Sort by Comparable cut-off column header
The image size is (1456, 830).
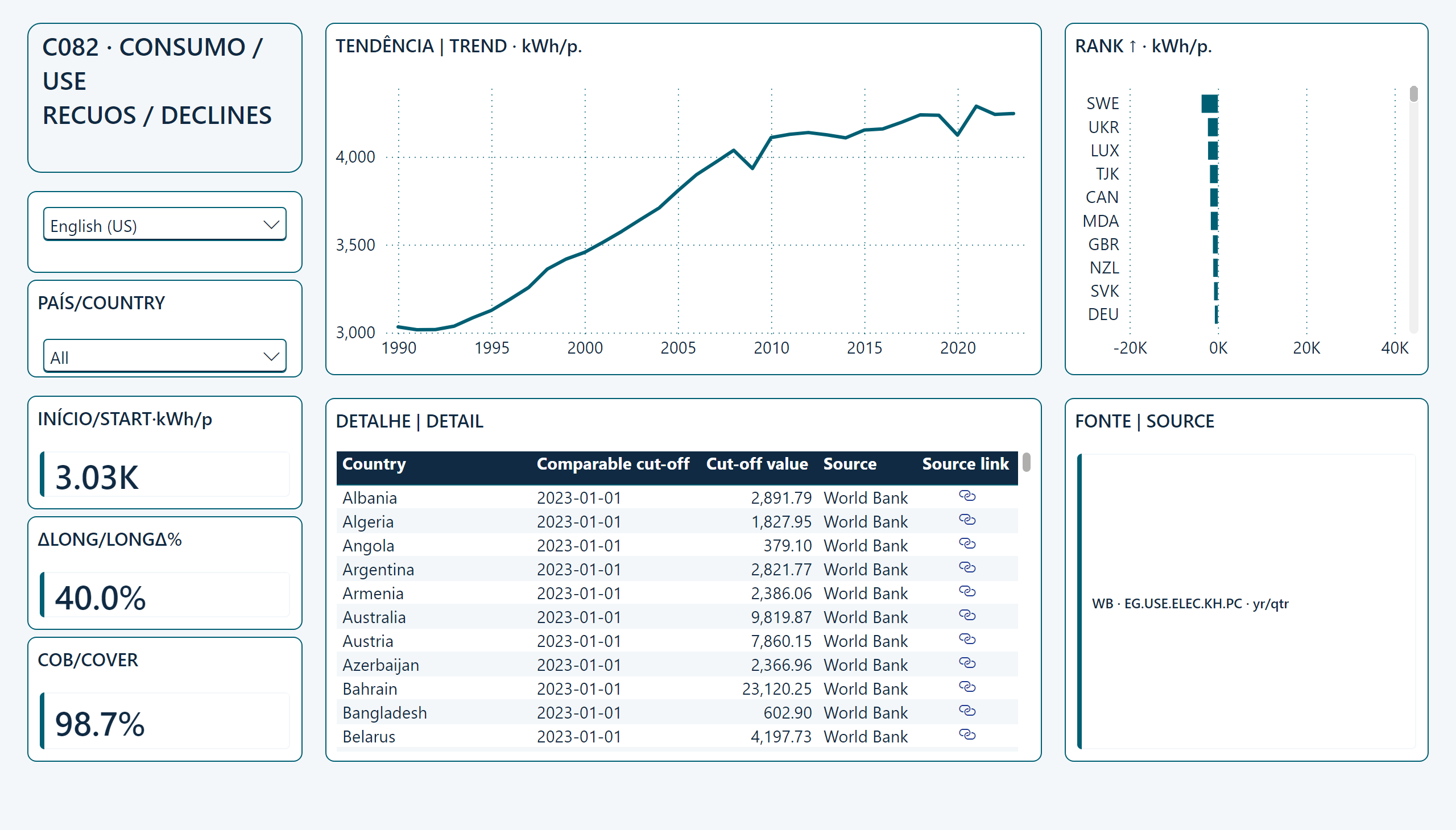pyautogui.click(x=613, y=464)
